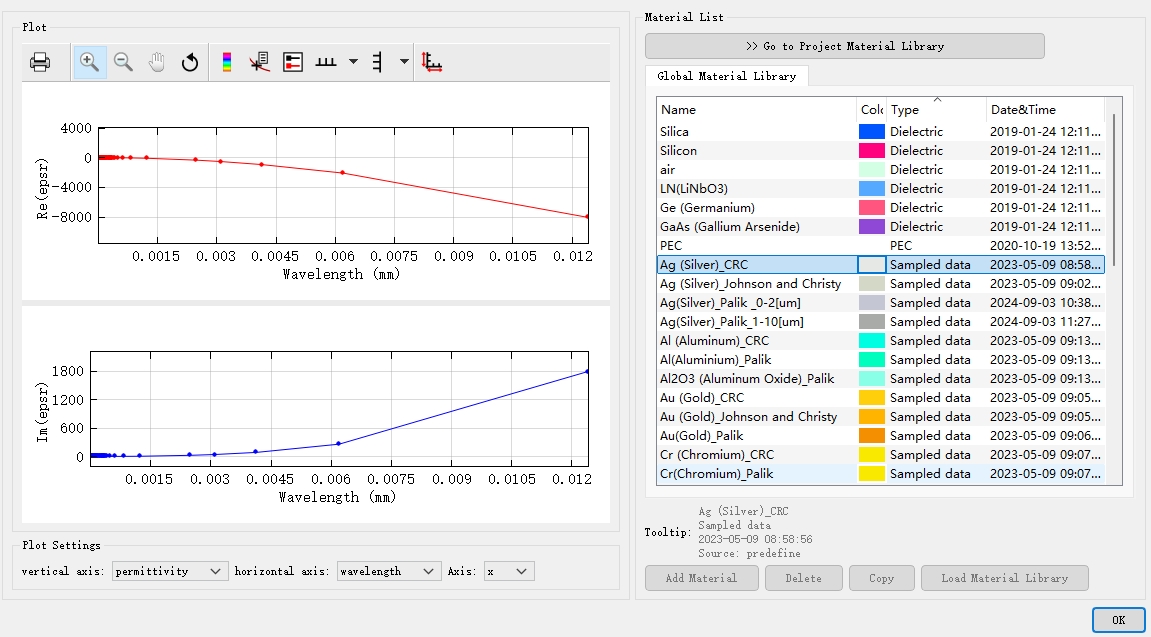Click the axis range scaling icon
The image size is (1151, 637).
point(432,62)
